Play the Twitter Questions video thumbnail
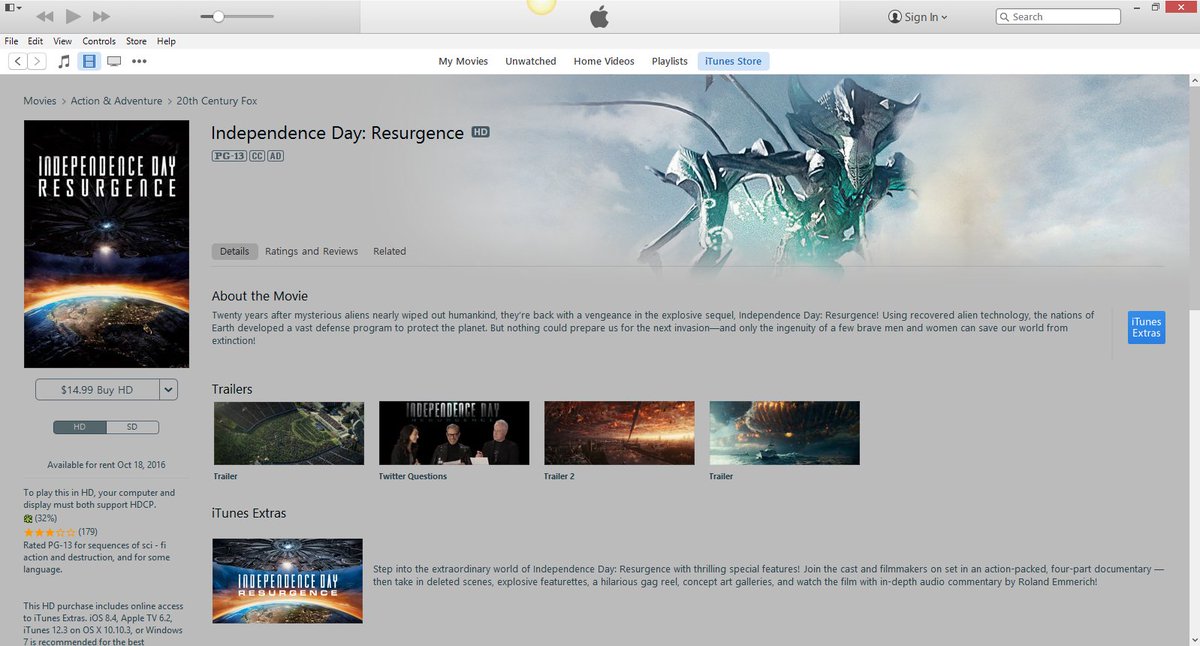1200x646 pixels. point(454,433)
